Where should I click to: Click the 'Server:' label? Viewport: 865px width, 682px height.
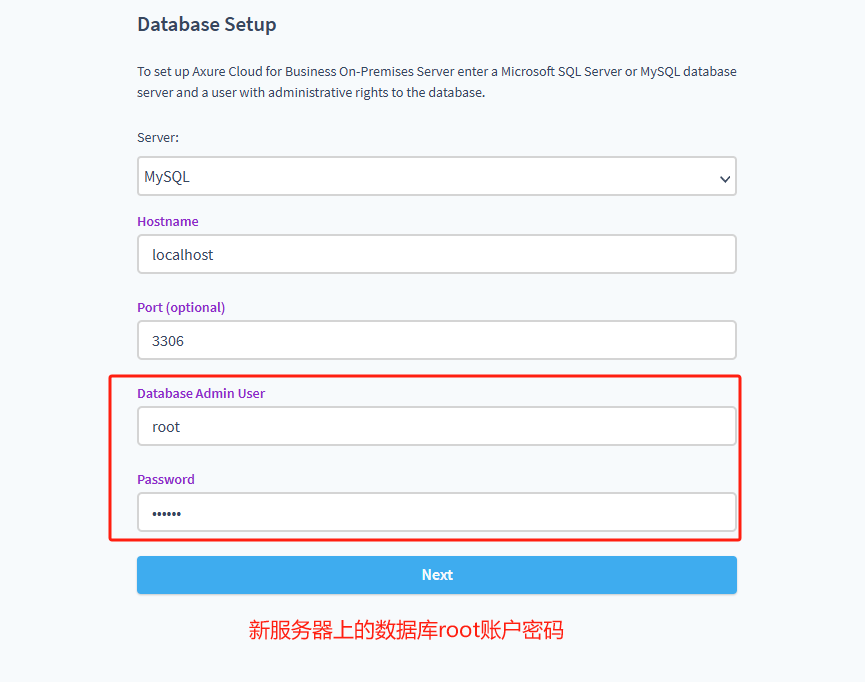(x=158, y=137)
